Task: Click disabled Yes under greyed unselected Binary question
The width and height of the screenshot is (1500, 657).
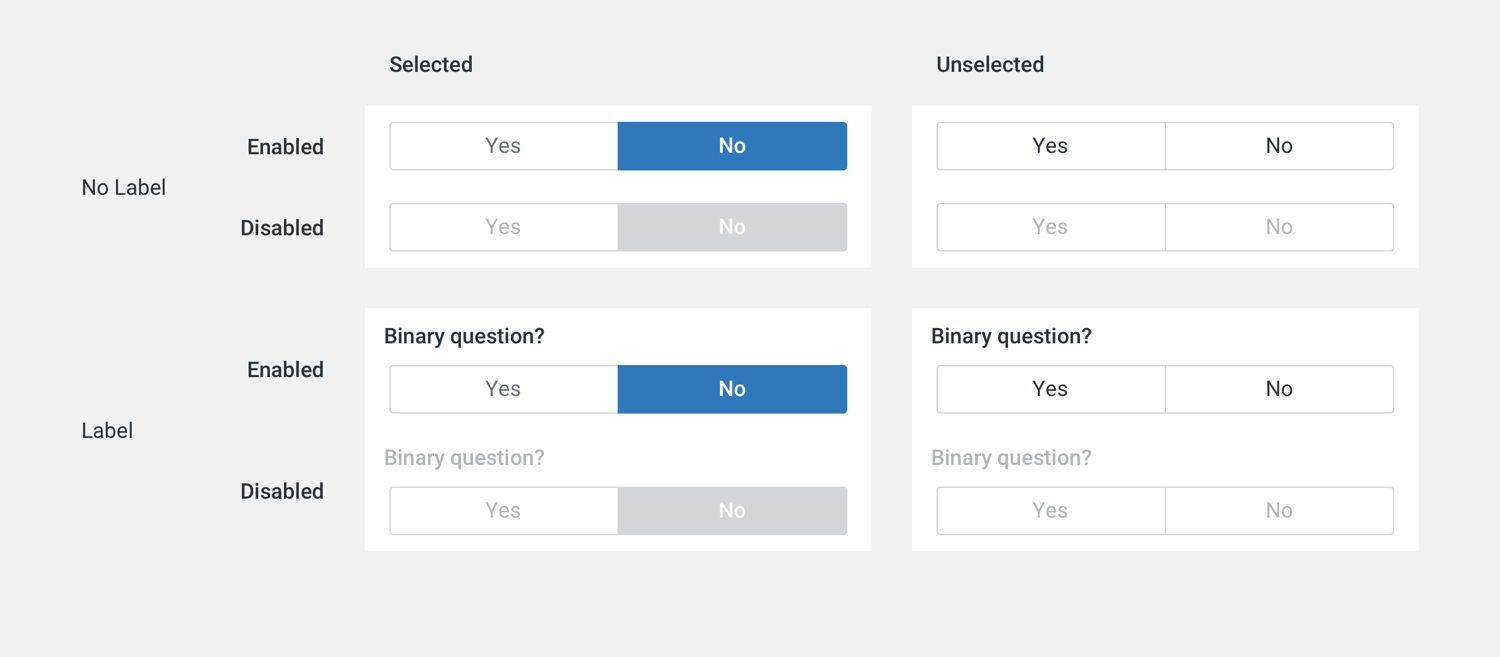Action: tap(1051, 511)
